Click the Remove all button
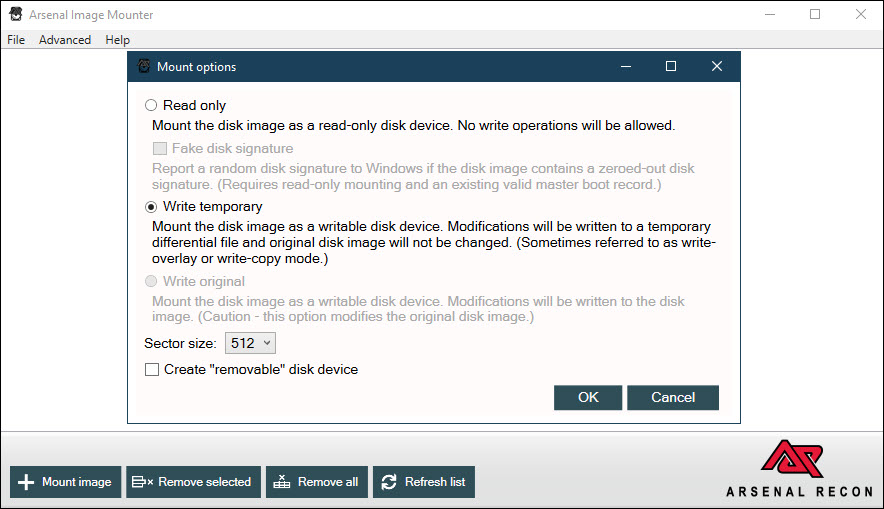 coord(317,482)
